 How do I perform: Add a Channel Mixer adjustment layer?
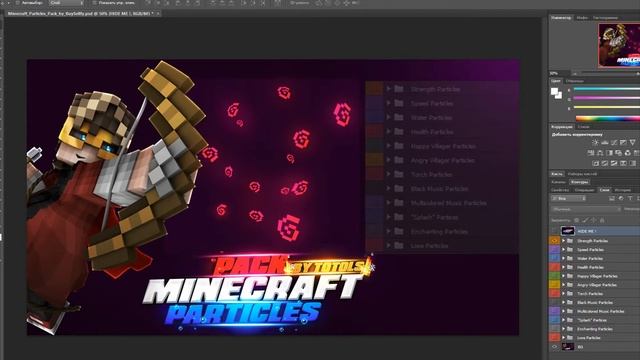pyautogui.click(x=628, y=153)
